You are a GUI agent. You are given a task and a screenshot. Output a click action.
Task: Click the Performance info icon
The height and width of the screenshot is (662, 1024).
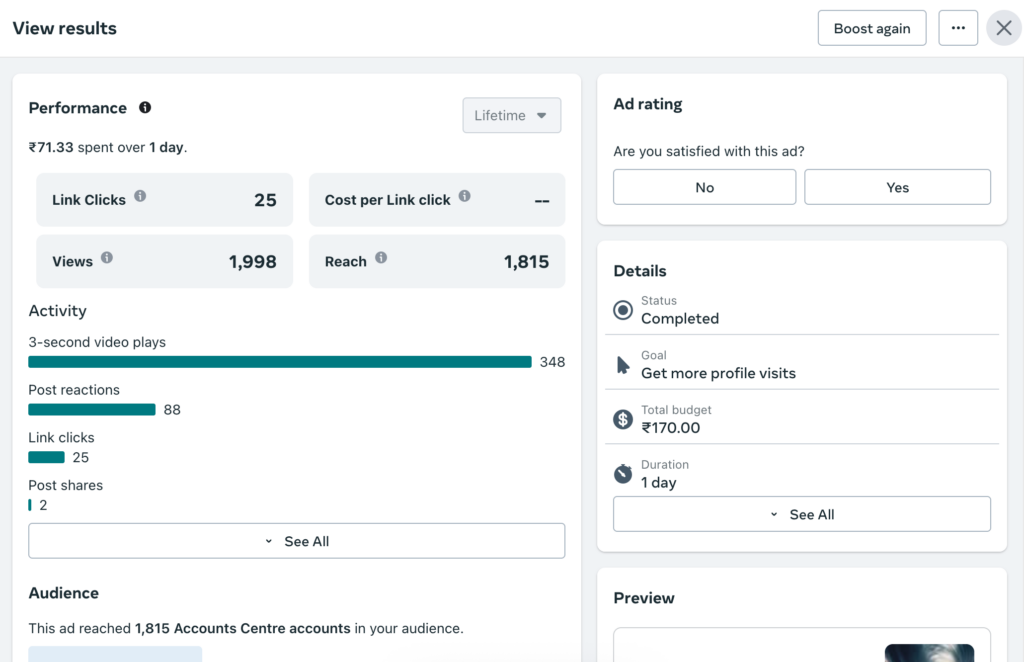[x=145, y=108]
